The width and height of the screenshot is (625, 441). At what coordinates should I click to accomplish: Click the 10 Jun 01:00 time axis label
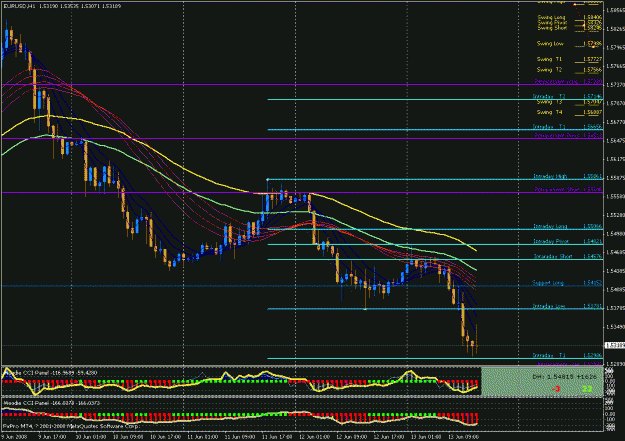90,437
